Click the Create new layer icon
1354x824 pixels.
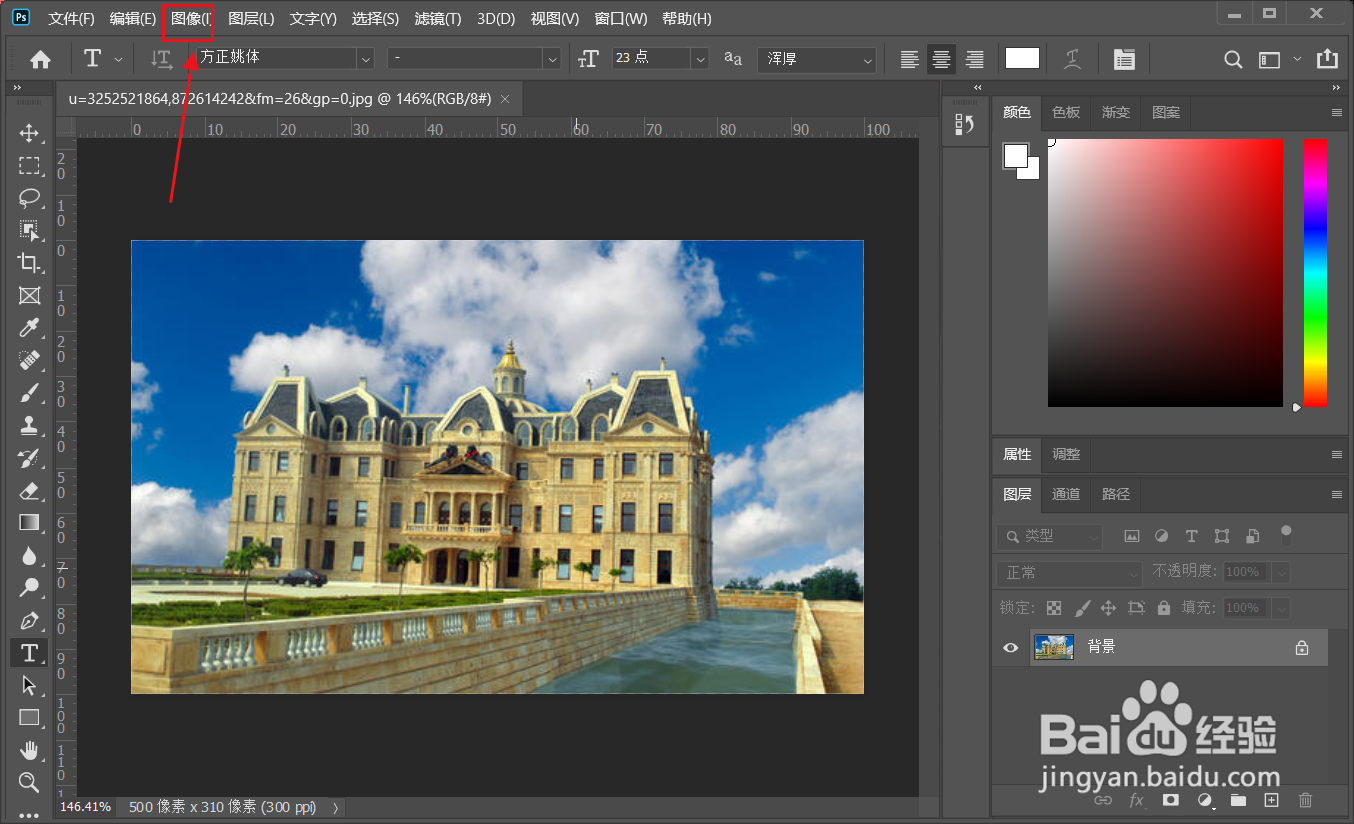tap(1272, 800)
